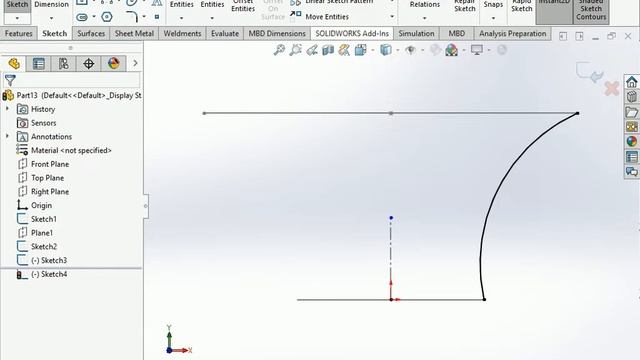Click the View Settings monitor icon
The height and width of the screenshot is (360, 640).
477,50
